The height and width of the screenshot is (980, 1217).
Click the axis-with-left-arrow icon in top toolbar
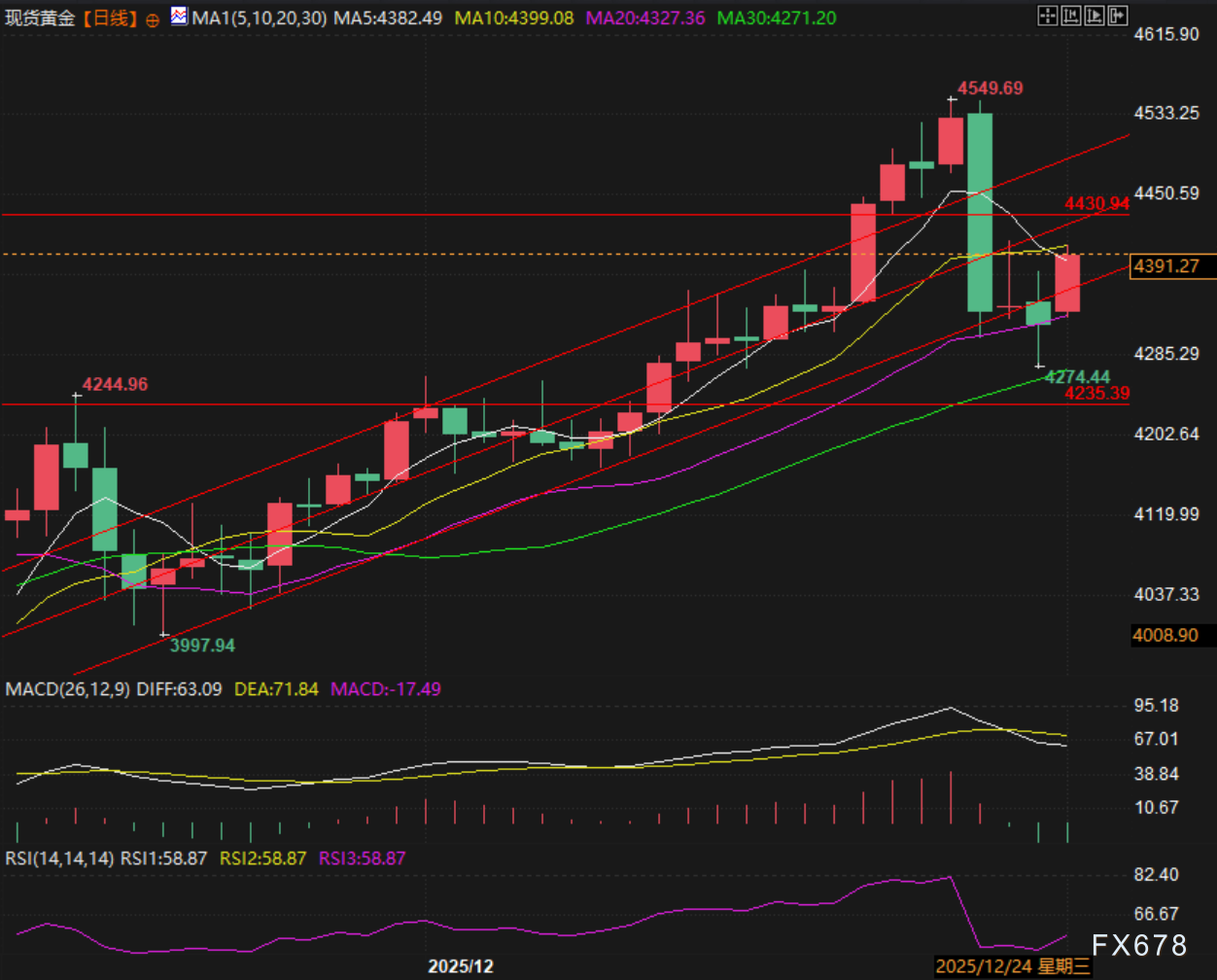[x=1071, y=16]
